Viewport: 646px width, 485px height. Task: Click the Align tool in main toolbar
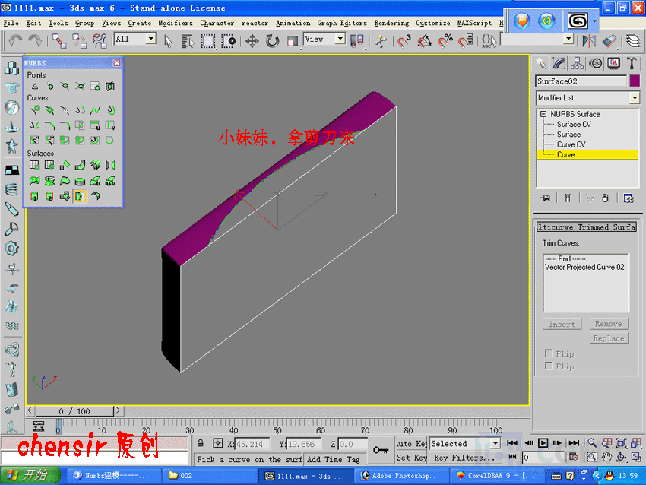(x=609, y=40)
